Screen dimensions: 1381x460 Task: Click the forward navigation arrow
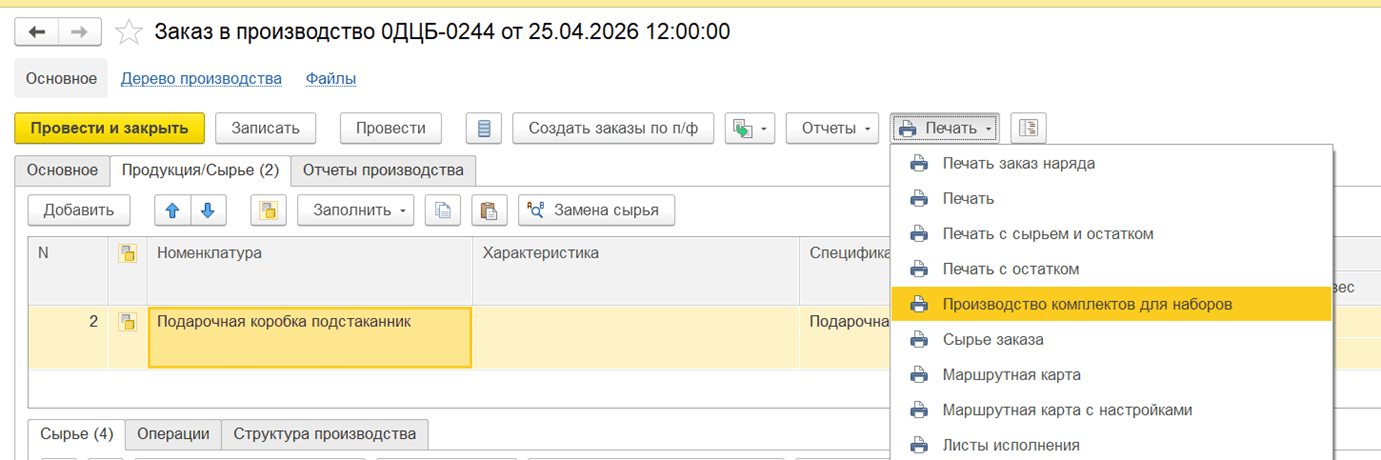pos(80,32)
